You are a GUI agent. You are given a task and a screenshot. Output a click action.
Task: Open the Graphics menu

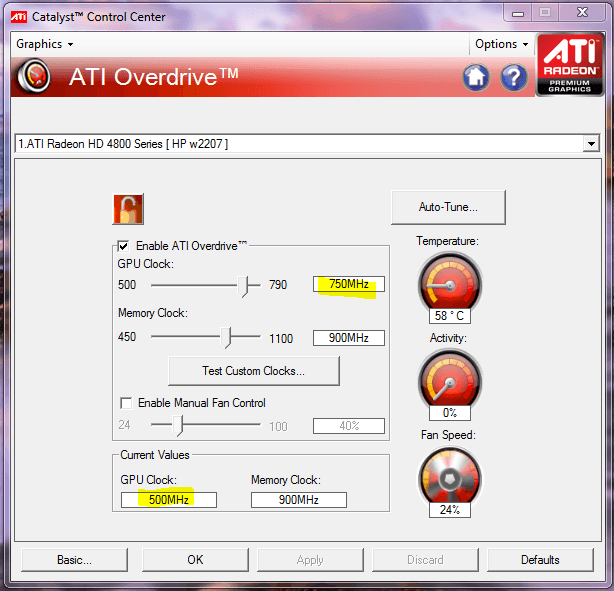pos(44,44)
